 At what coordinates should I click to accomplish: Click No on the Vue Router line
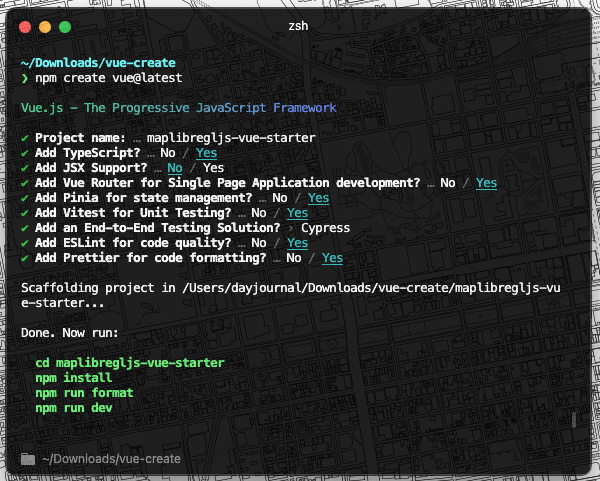448,183
